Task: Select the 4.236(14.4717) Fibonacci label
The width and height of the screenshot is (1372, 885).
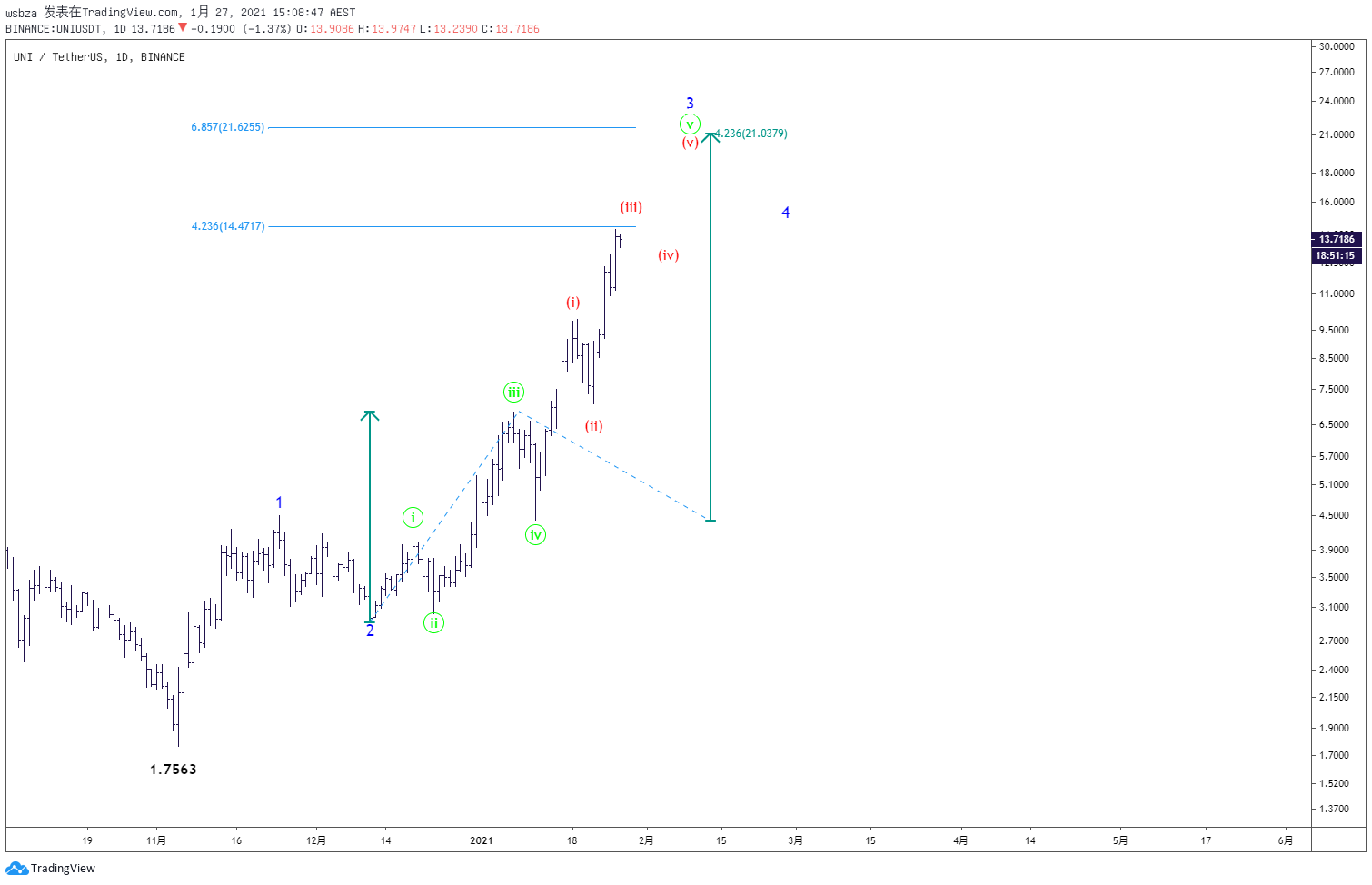Action: 228,226
